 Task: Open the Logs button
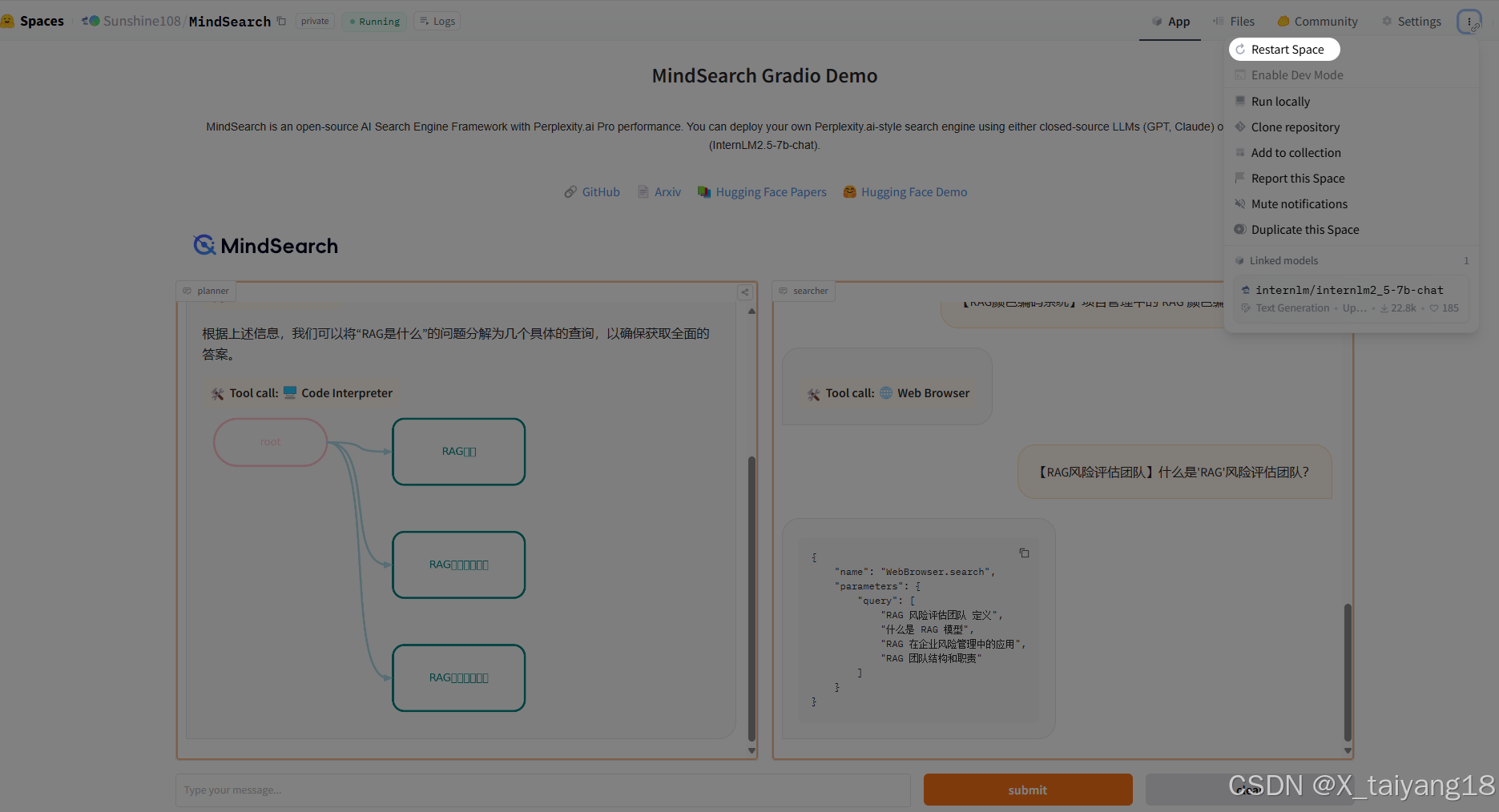[437, 22]
